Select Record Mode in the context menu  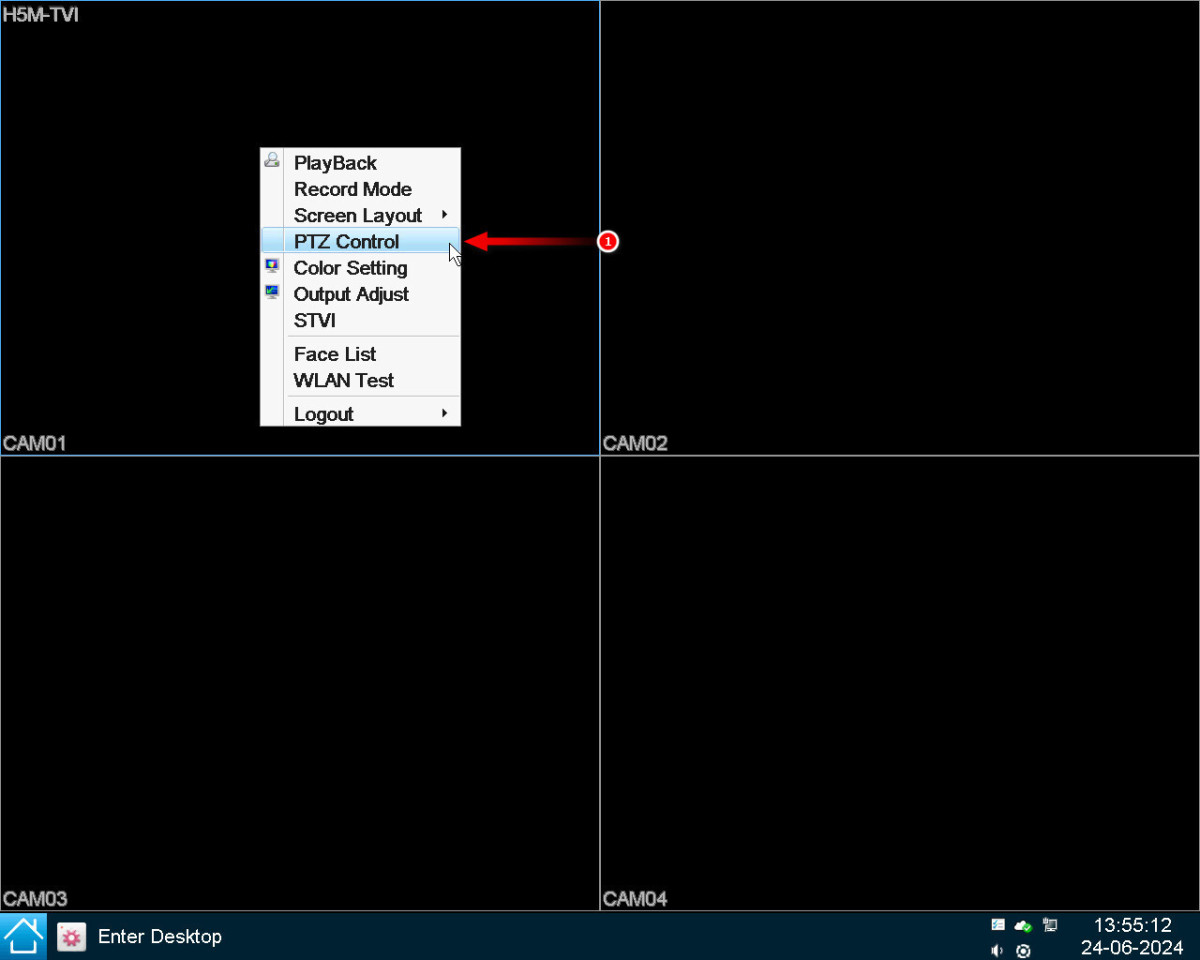click(352, 189)
